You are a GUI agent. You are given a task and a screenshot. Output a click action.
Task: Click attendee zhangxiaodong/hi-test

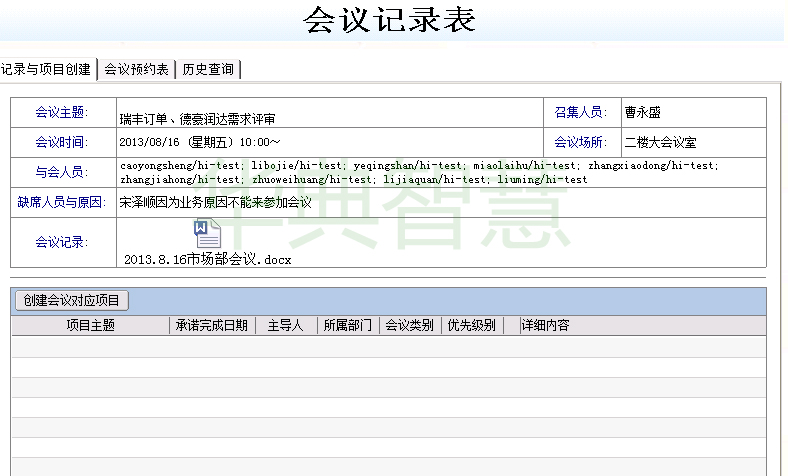click(653, 165)
